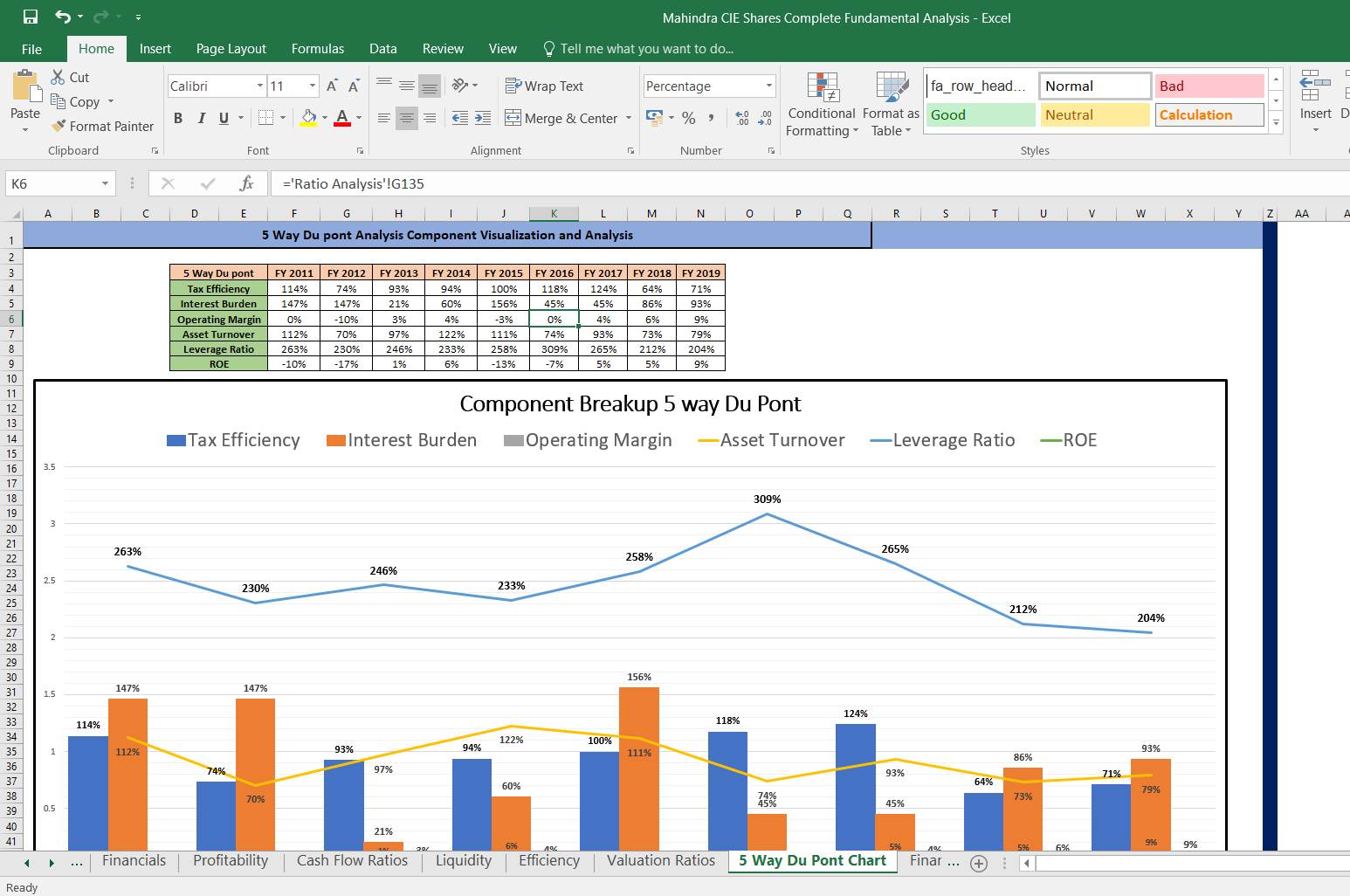The image size is (1350, 896).
Task: Click the Copy button
Action: pyautogui.click(x=75, y=101)
